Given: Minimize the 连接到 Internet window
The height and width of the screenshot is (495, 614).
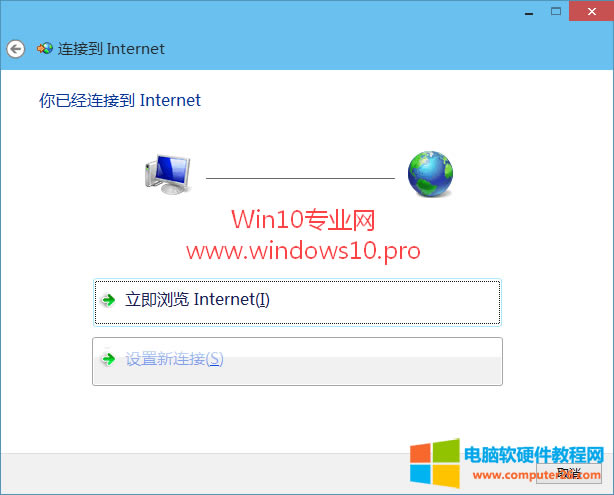Looking at the screenshot, I should coord(529,12).
